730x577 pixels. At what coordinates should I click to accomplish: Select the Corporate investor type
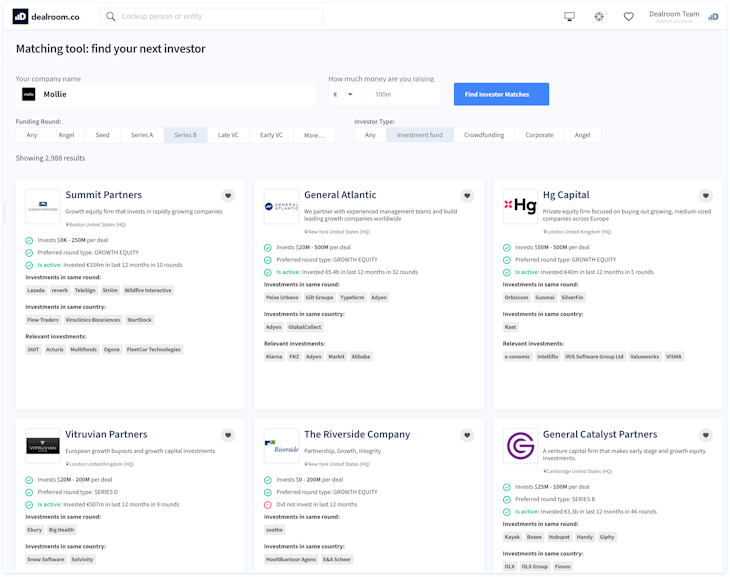coord(540,135)
